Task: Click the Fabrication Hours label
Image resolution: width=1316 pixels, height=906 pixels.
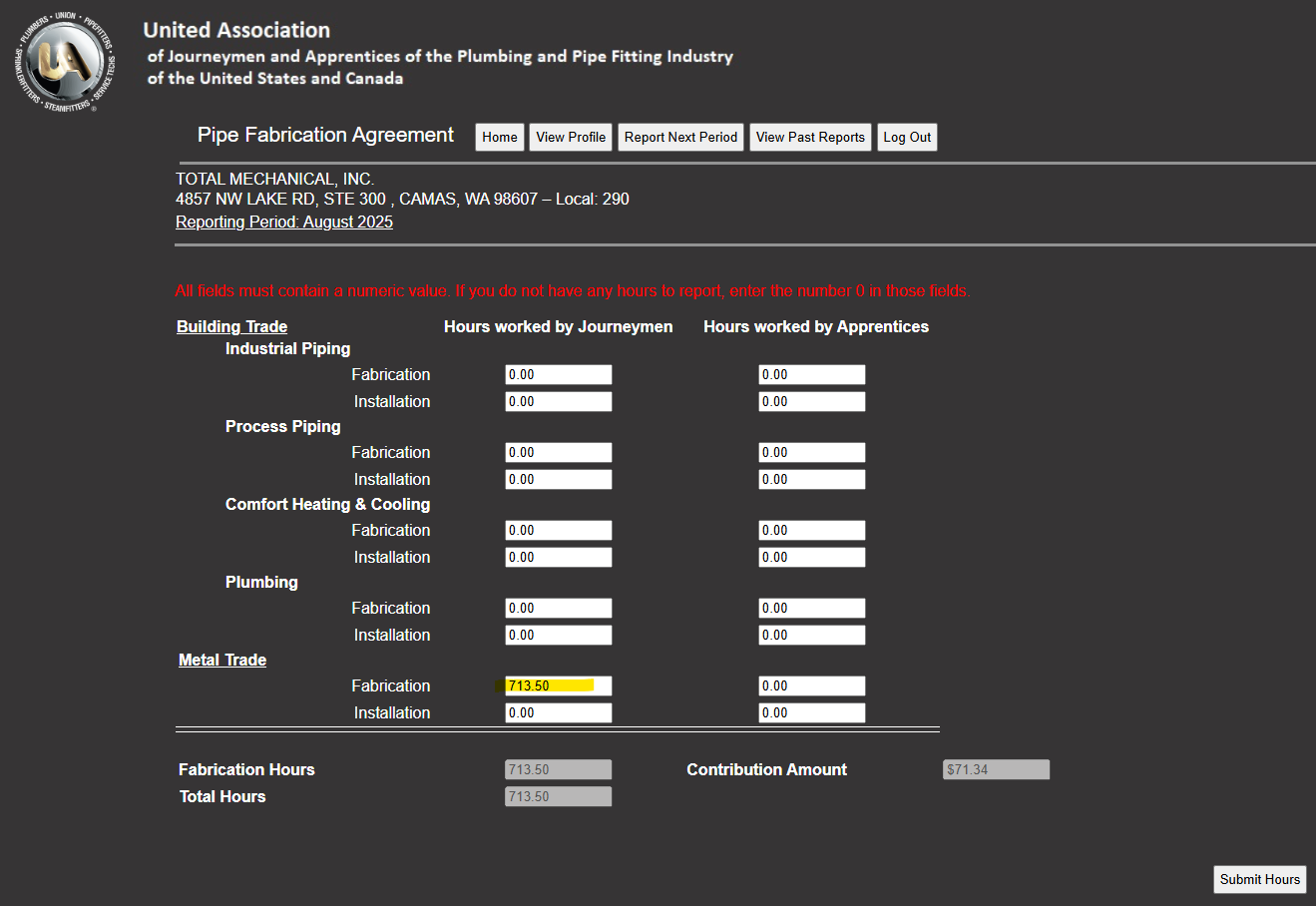Action: coord(246,770)
